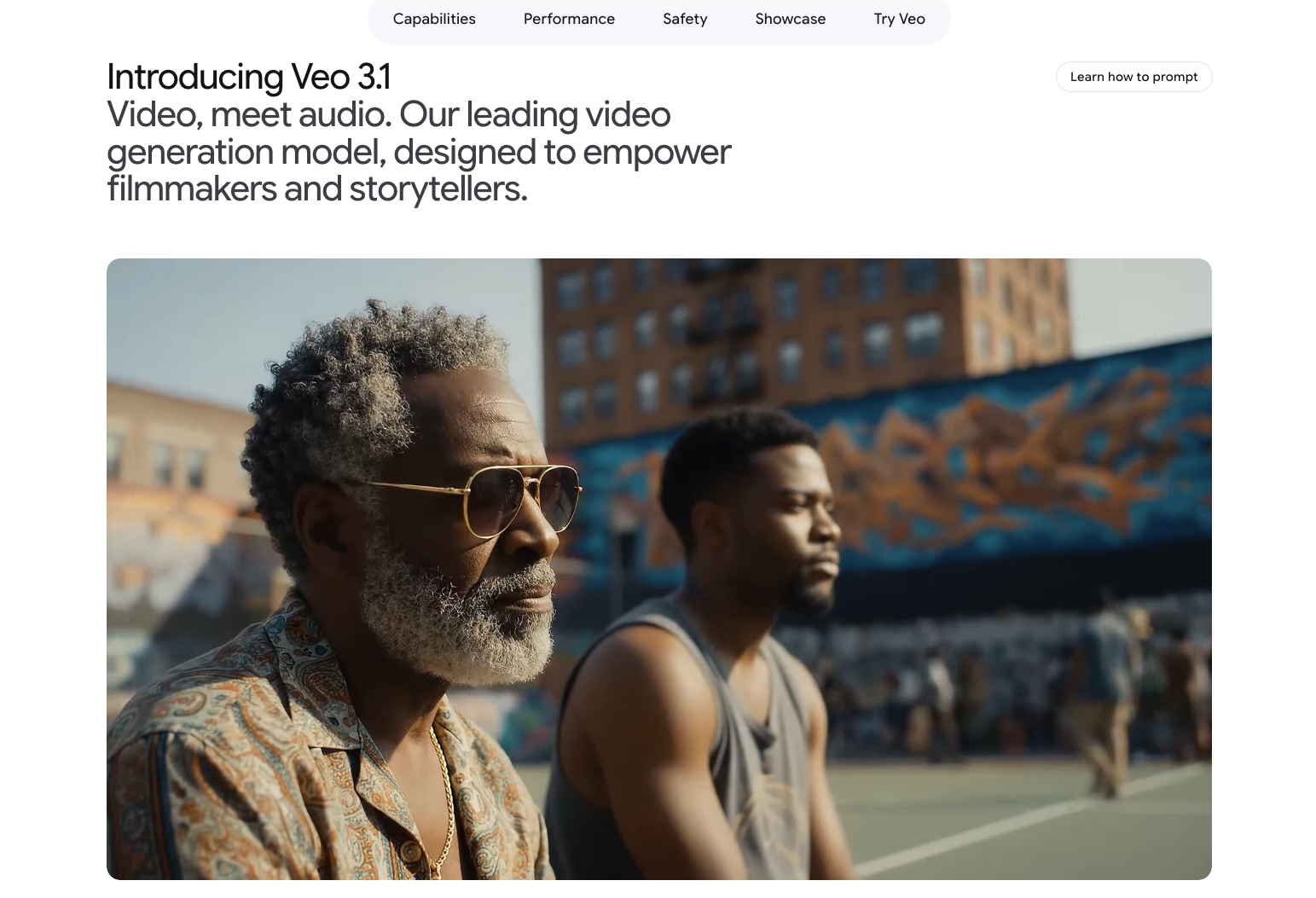The height and width of the screenshot is (898, 1316).
Task: Click the Learn how to prompt button
Action: click(x=1133, y=77)
